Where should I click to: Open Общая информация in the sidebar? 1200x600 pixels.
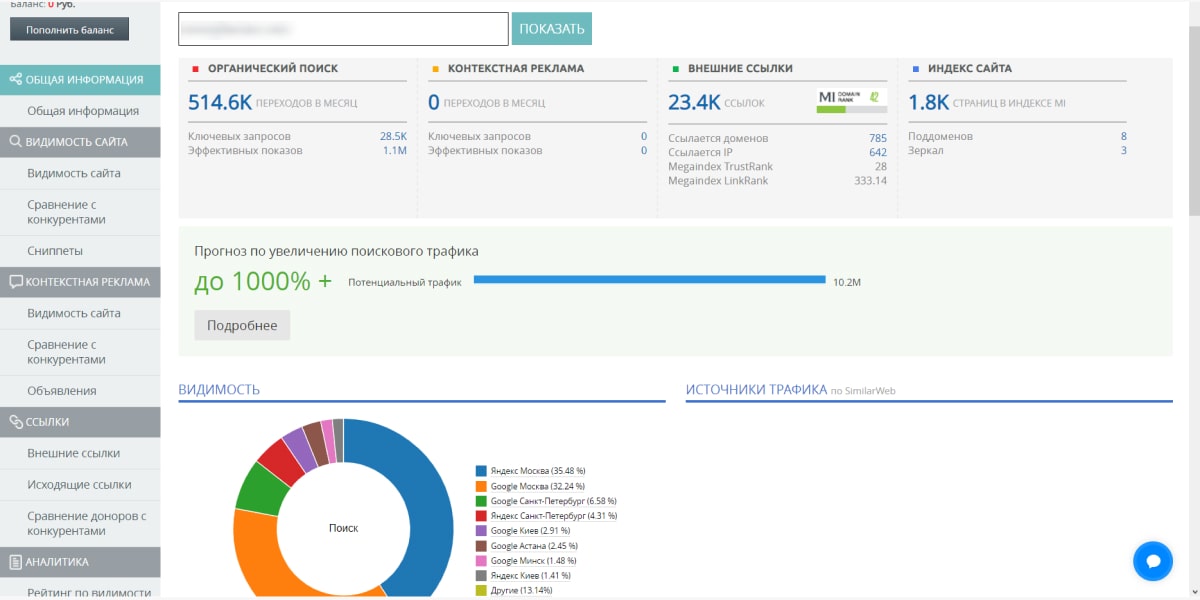coord(83,111)
